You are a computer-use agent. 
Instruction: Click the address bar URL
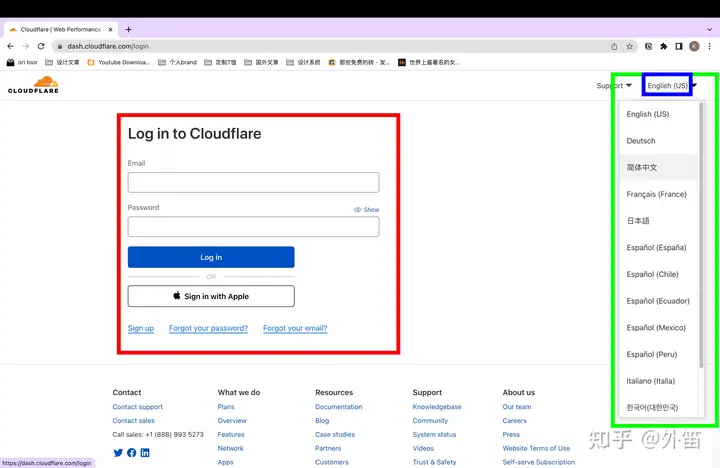tap(108, 46)
